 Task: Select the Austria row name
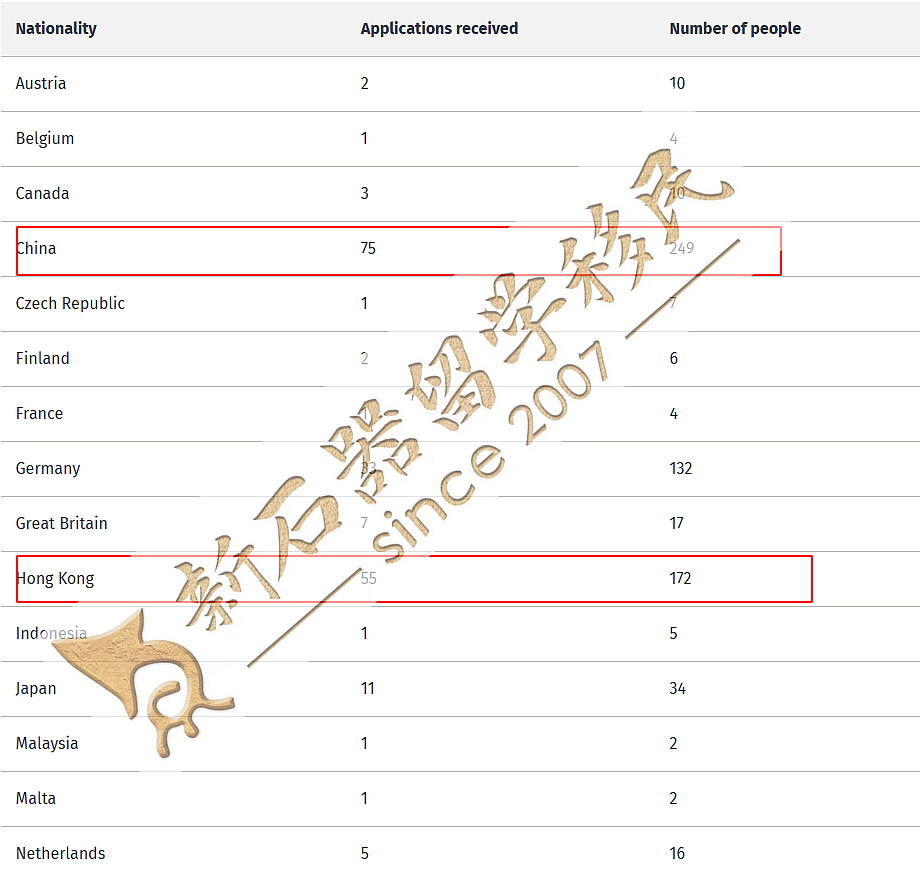coord(40,83)
